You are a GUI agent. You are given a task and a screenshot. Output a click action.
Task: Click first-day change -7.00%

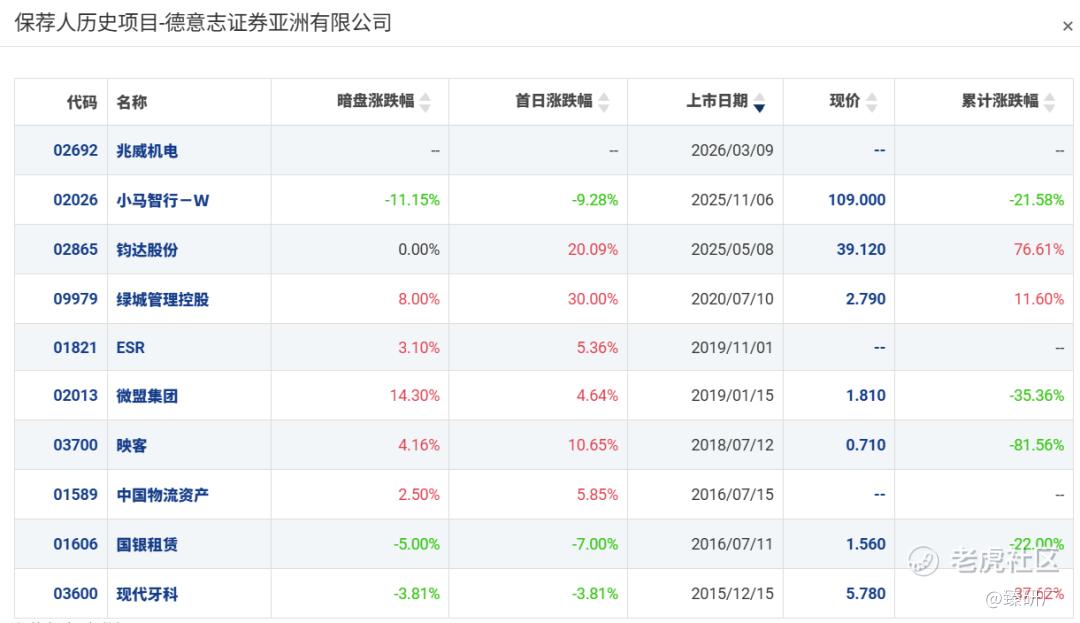(x=595, y=544)
